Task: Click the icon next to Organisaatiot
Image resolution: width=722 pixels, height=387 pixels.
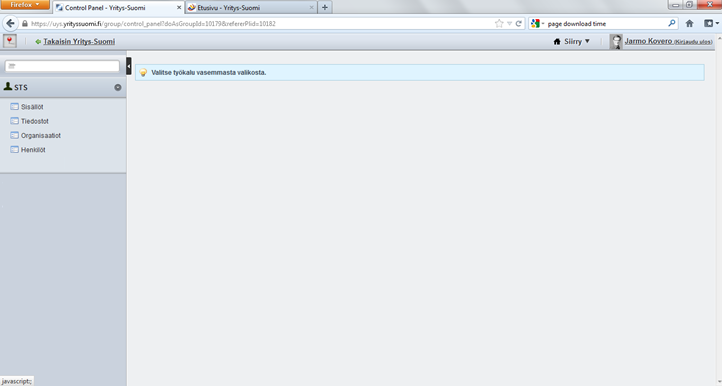Action: tap(14, 135)
